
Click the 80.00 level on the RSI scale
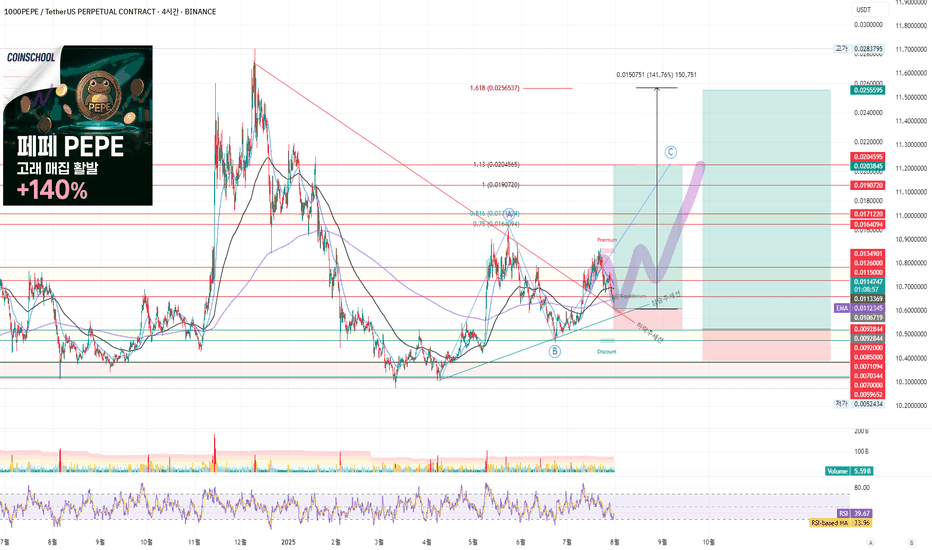coord(862,488)
